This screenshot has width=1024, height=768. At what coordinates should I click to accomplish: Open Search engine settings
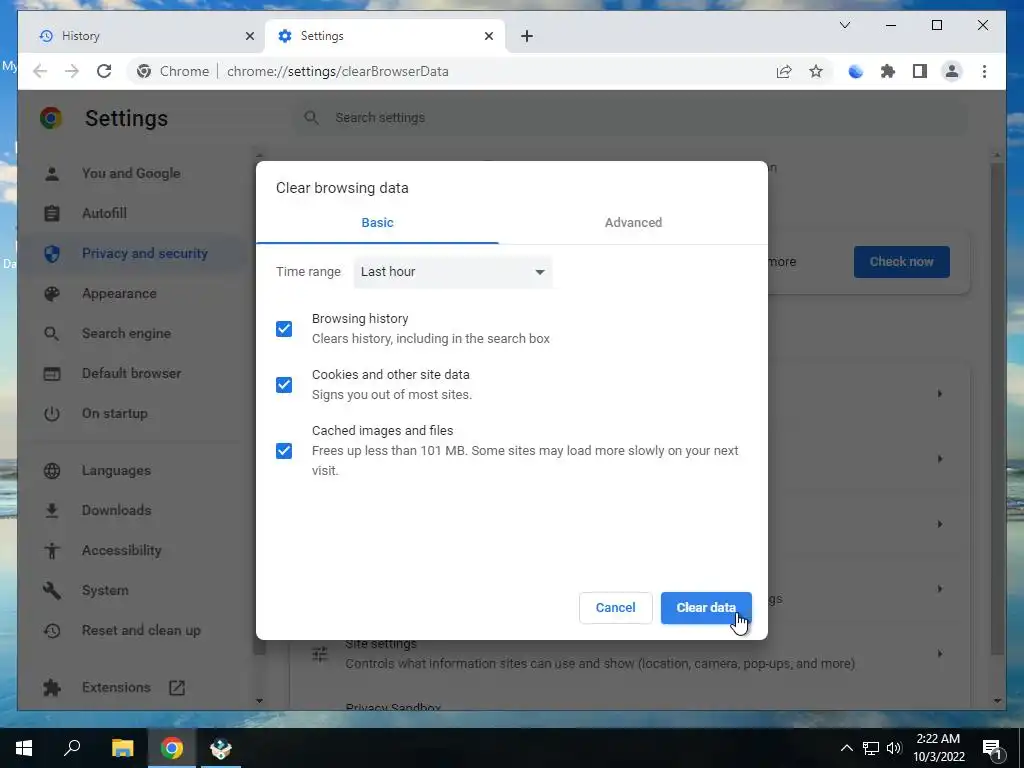coord(126,334)
